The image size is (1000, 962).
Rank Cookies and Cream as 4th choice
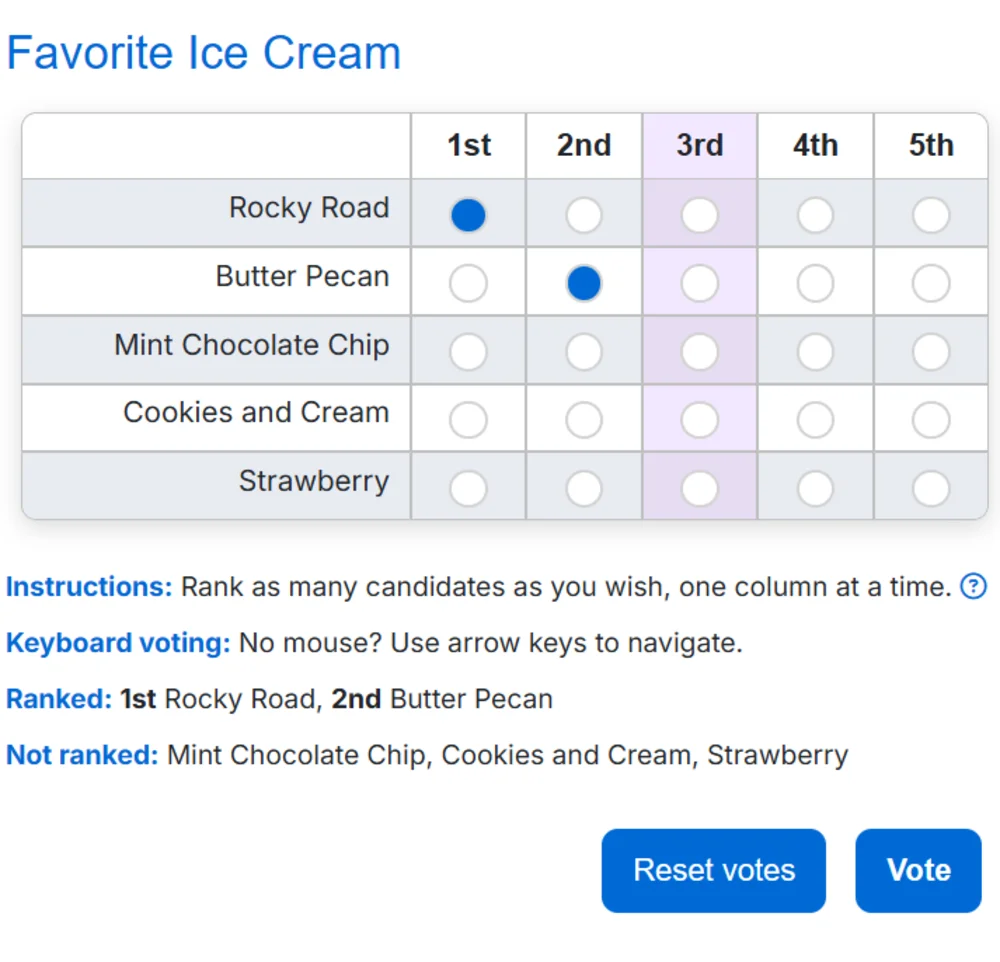[x=815, y=419]
